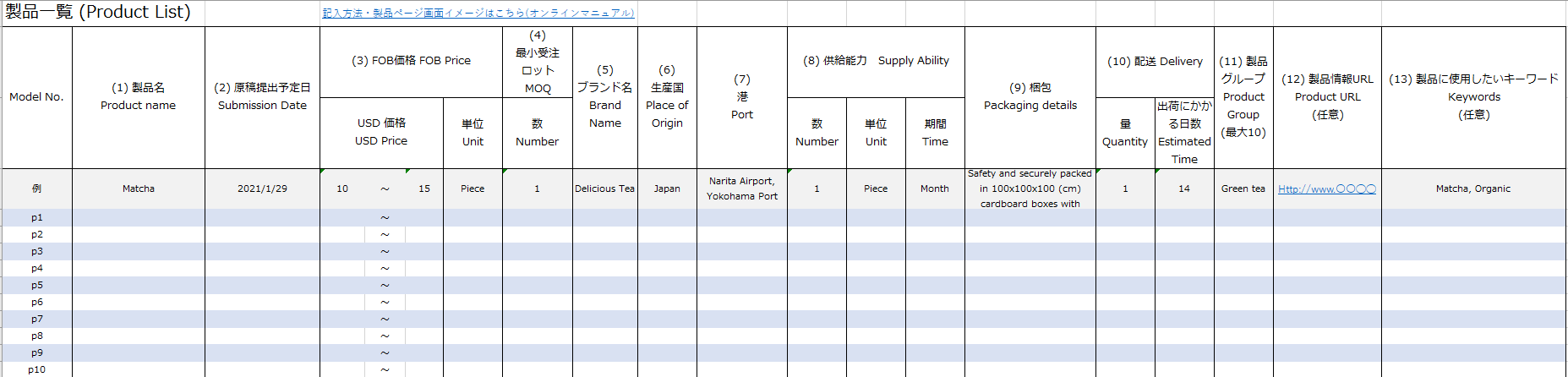Select the Delicious Tea brand cell
Image resolution: width=1568 pixels, height=377 pixels.
click(x=605, y=188)
